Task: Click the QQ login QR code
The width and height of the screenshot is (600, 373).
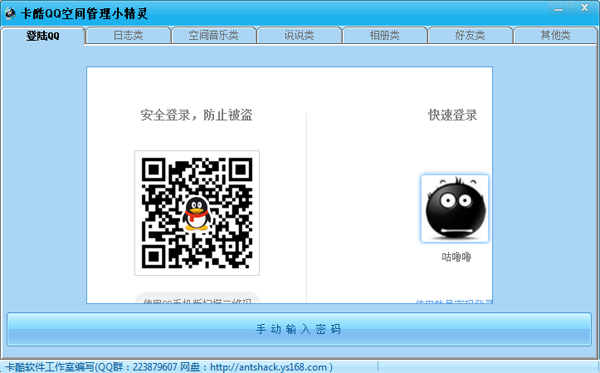Action: pos(197,213)
